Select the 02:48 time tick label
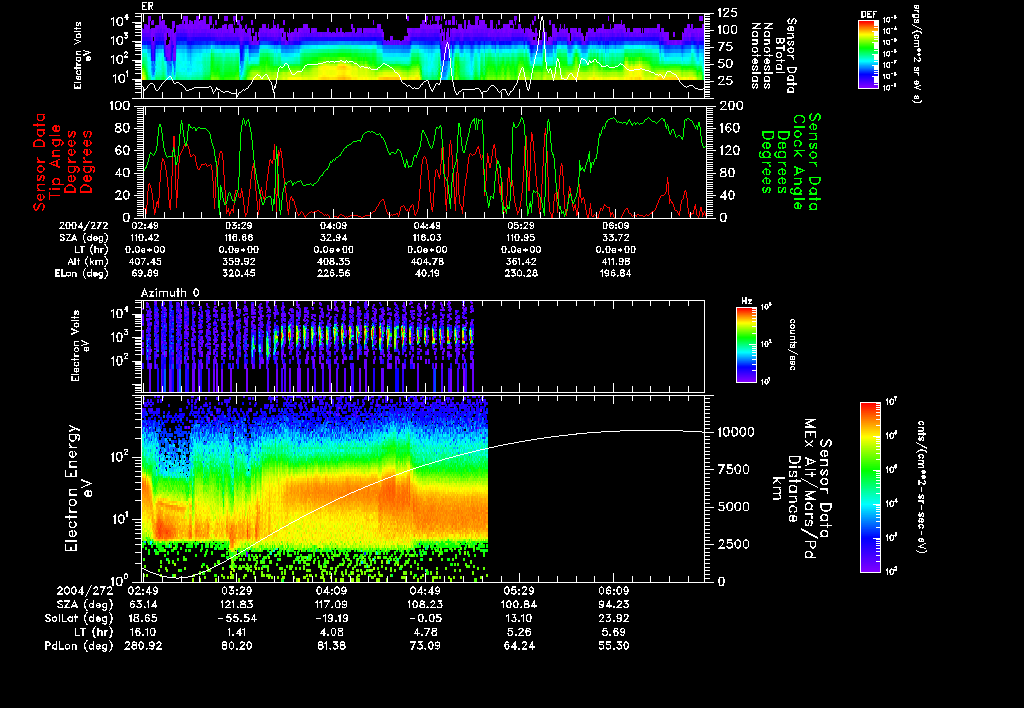This screenshot has height=708, width=1024. click(145, 226)
